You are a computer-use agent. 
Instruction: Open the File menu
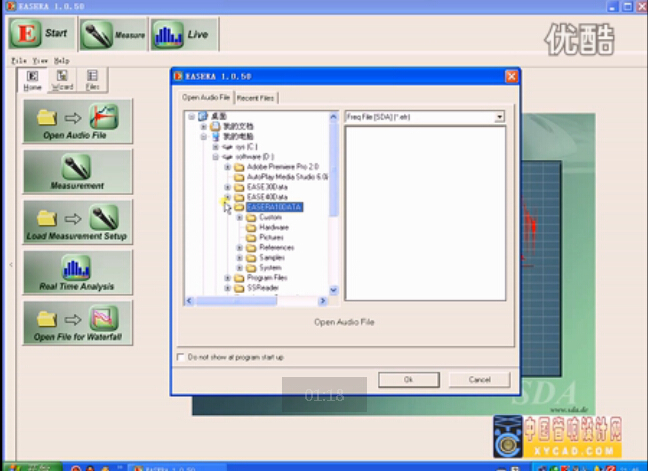point(19,61)
